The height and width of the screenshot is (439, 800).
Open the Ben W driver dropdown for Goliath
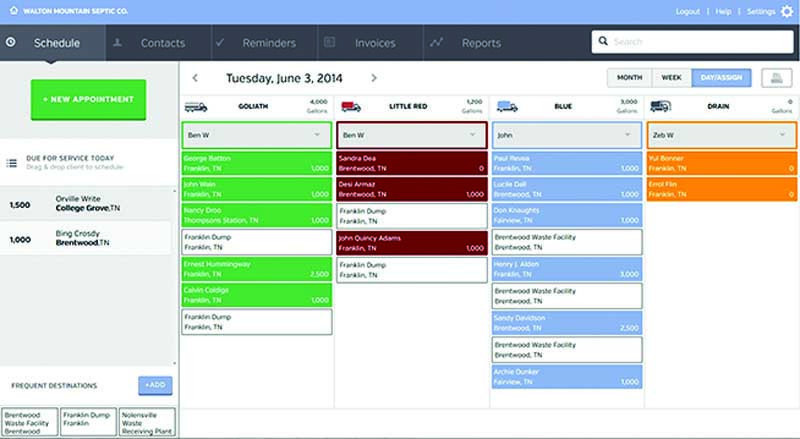[x=257, y=135]
